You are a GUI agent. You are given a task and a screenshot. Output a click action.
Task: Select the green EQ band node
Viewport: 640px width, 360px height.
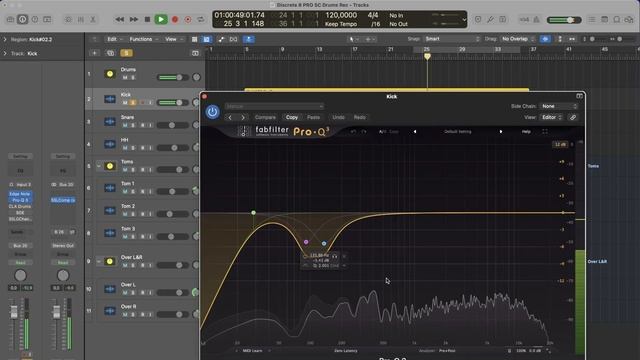click(x=253, y=213)
